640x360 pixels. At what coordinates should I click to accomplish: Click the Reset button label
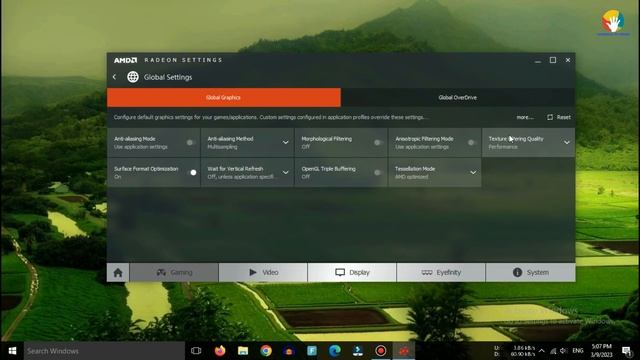[x=564, y=117]
